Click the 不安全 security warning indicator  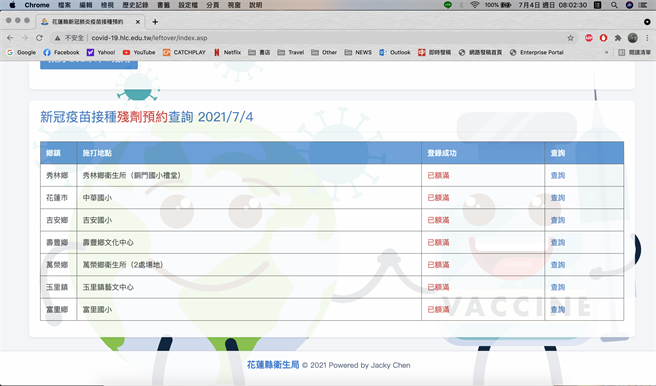coord(69,38)
